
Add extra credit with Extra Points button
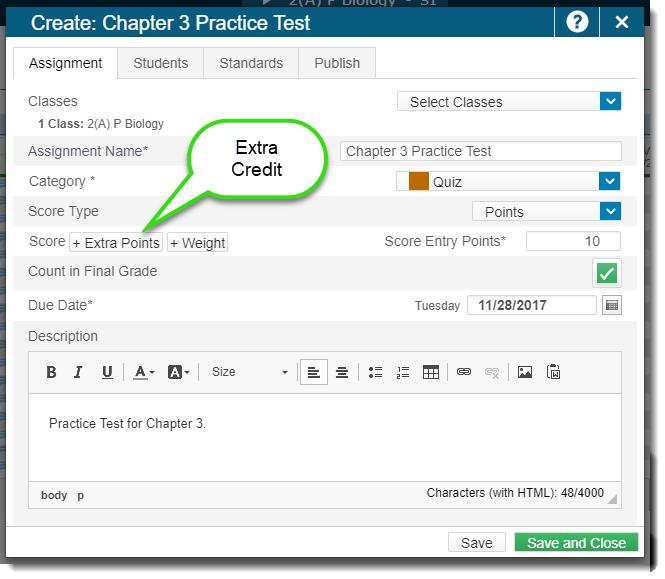[116, 243]
